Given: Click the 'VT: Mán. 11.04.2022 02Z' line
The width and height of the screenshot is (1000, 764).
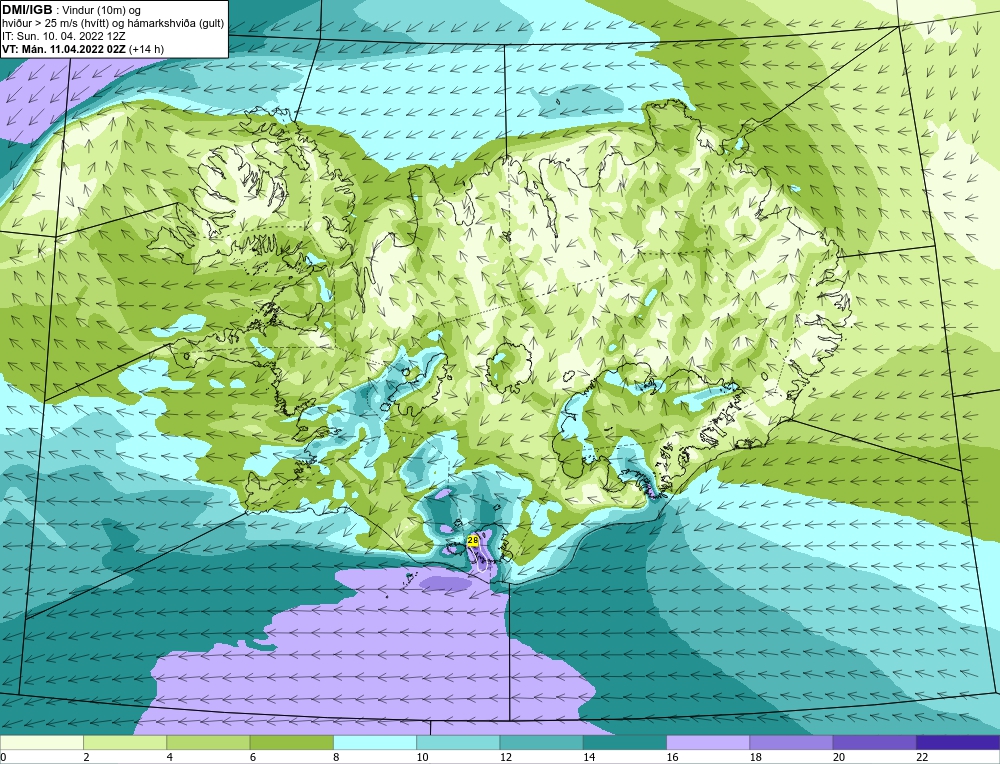Looking at the screenshot, I should click(x=83, y=48).
